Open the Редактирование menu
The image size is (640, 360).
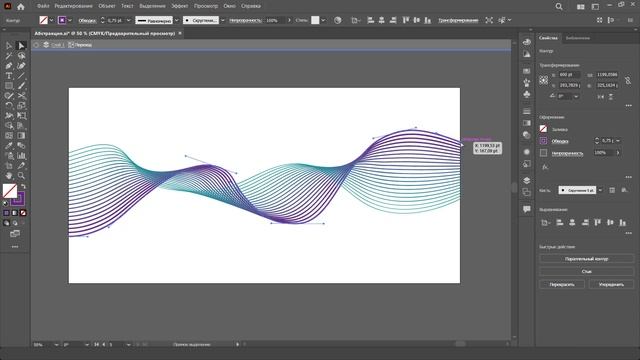tap(73, 6)
